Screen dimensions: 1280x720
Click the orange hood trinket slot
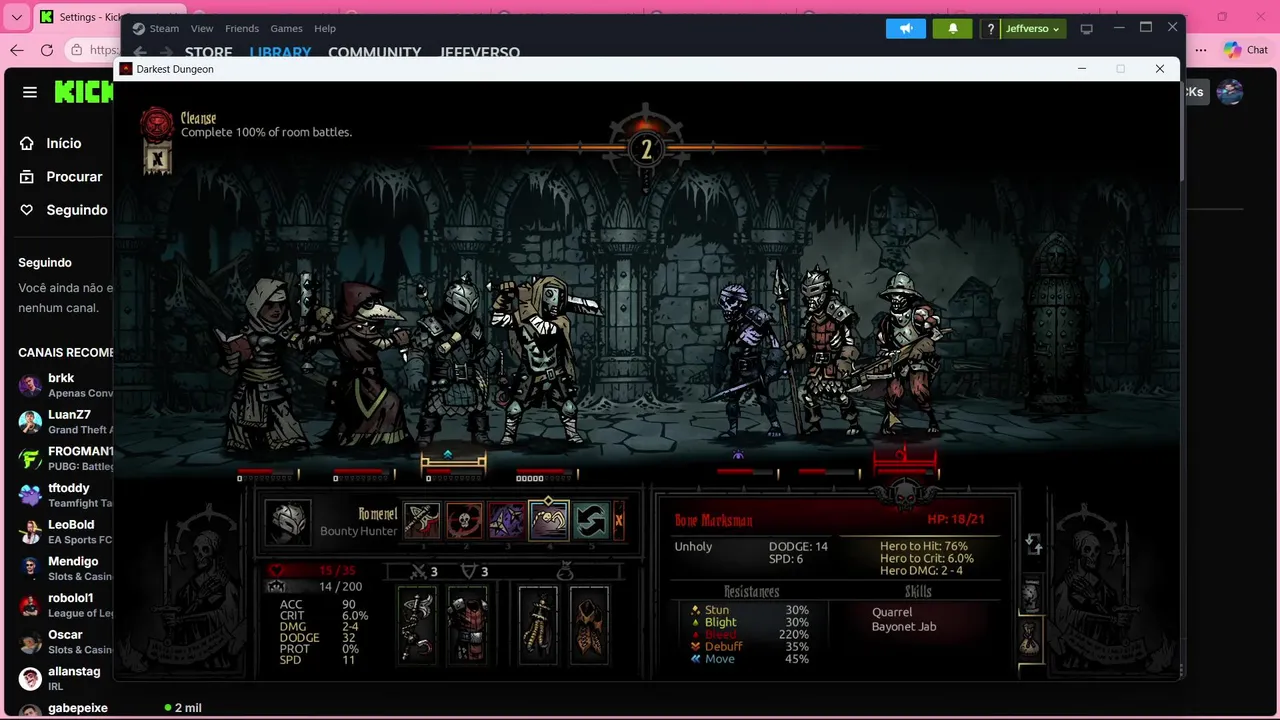click(589, 625)
